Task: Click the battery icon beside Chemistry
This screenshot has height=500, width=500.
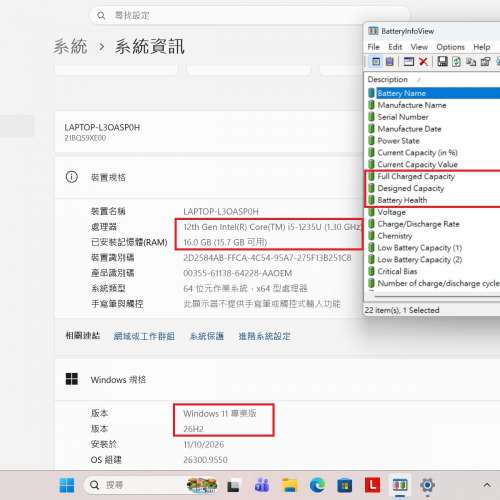Action: click(371, 236)
